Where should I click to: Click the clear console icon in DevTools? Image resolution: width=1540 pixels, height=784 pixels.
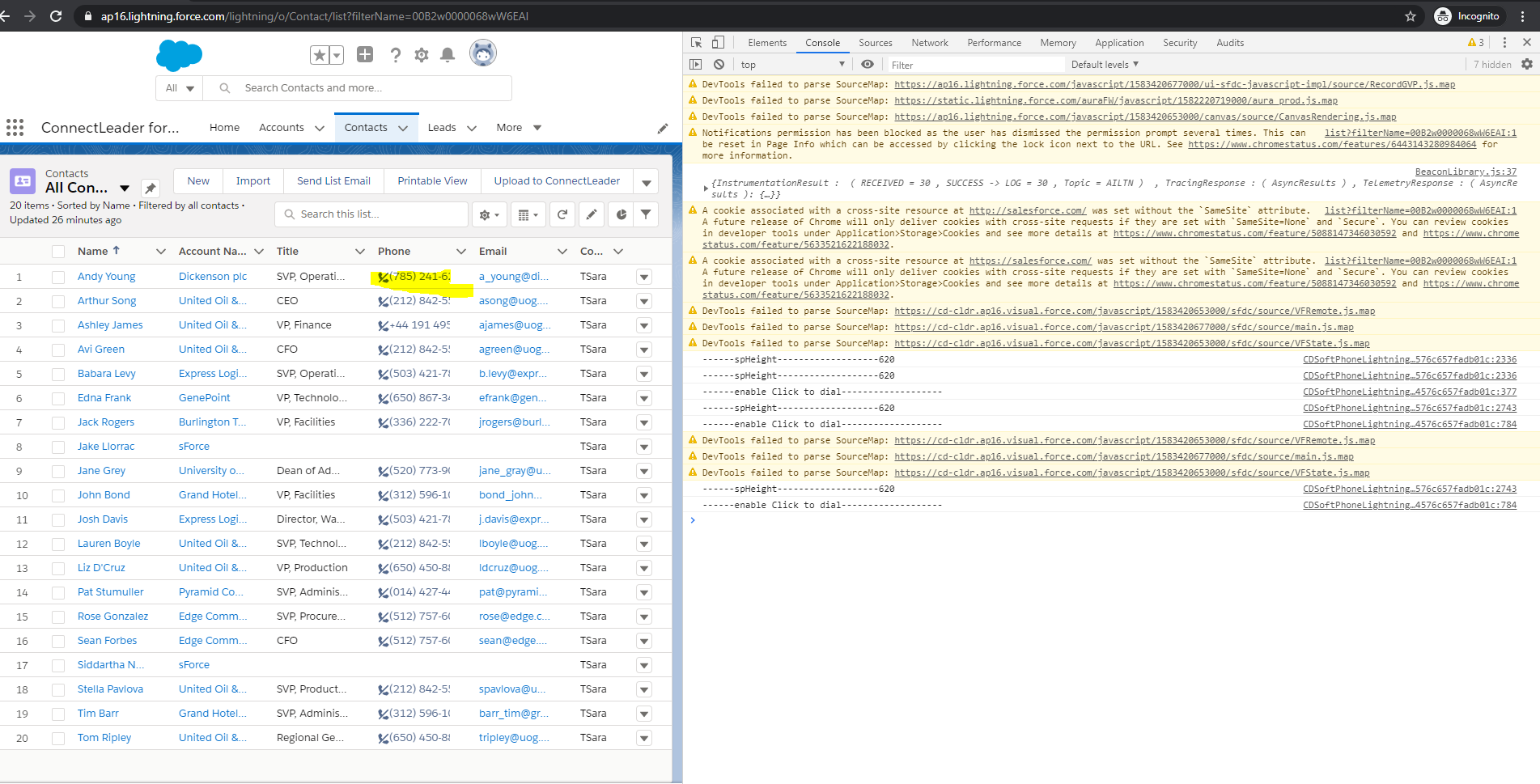tap(719, 65)
